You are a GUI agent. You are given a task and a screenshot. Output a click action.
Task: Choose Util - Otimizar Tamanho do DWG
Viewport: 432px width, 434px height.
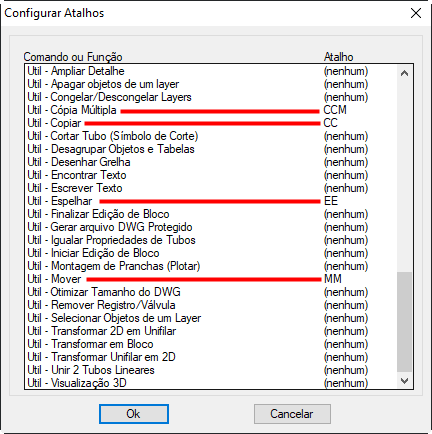point(211,292)
